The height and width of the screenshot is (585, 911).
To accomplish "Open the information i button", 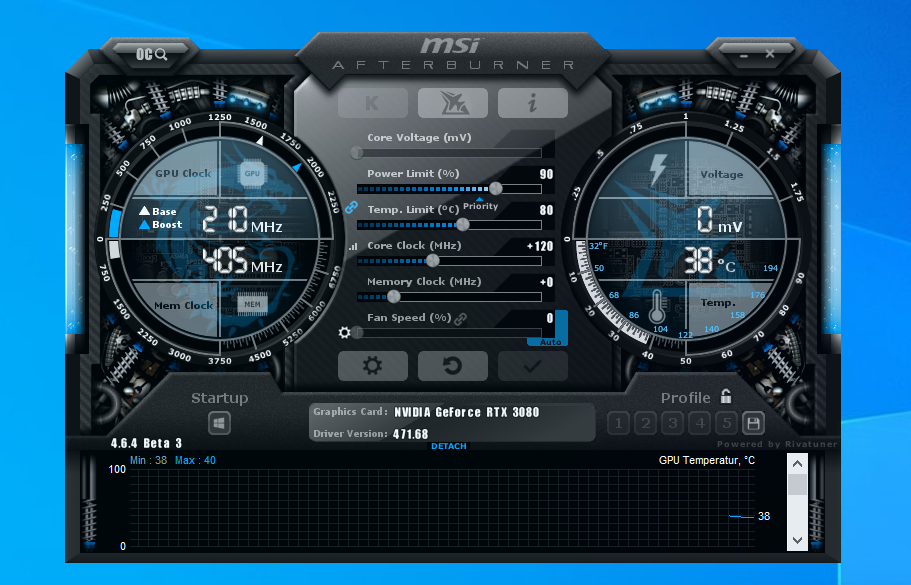I will tap(533, 103).
